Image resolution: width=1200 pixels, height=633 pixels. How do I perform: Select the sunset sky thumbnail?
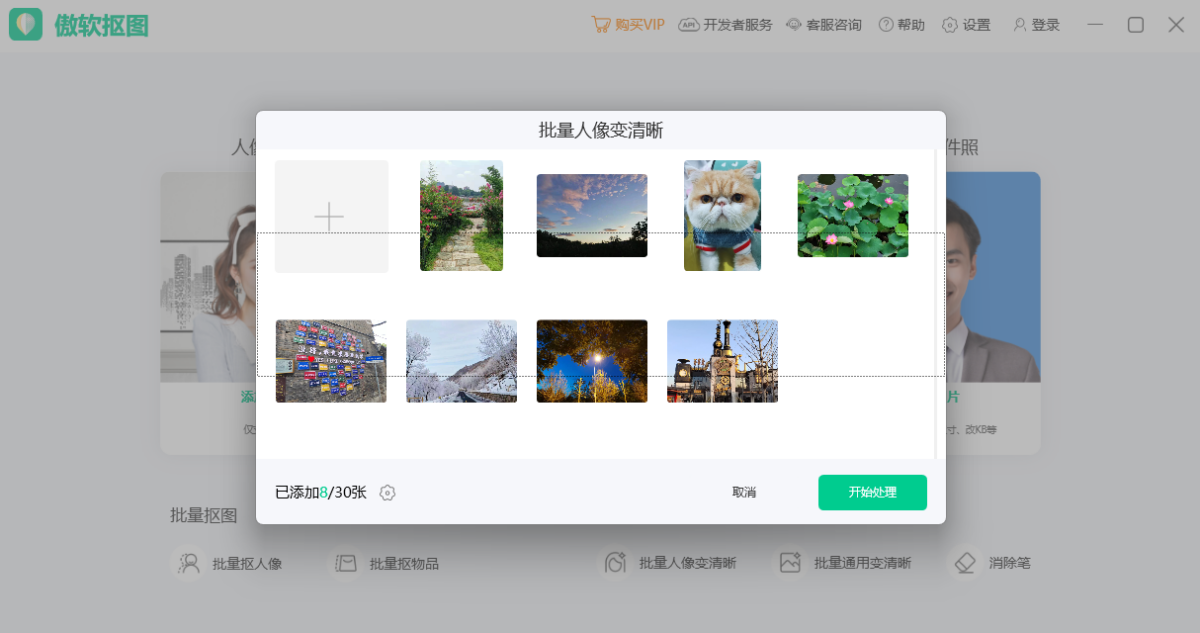coord(592,215)
